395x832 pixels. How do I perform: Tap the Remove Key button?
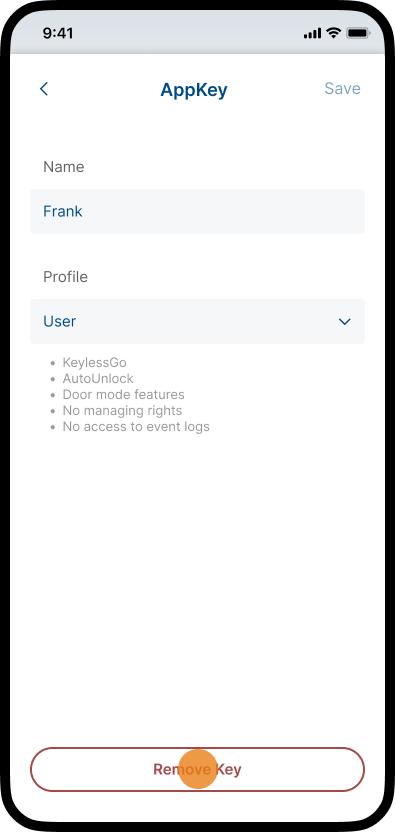(198, 769)
